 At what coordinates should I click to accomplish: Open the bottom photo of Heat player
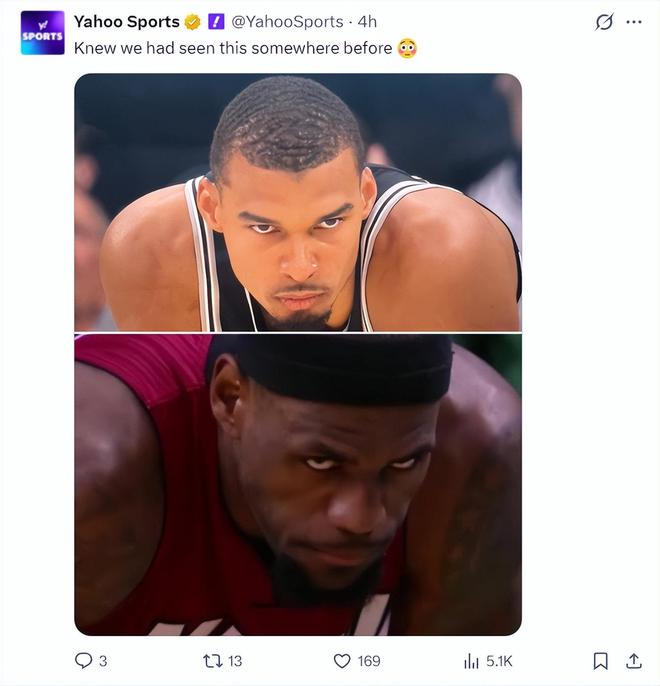298,485
